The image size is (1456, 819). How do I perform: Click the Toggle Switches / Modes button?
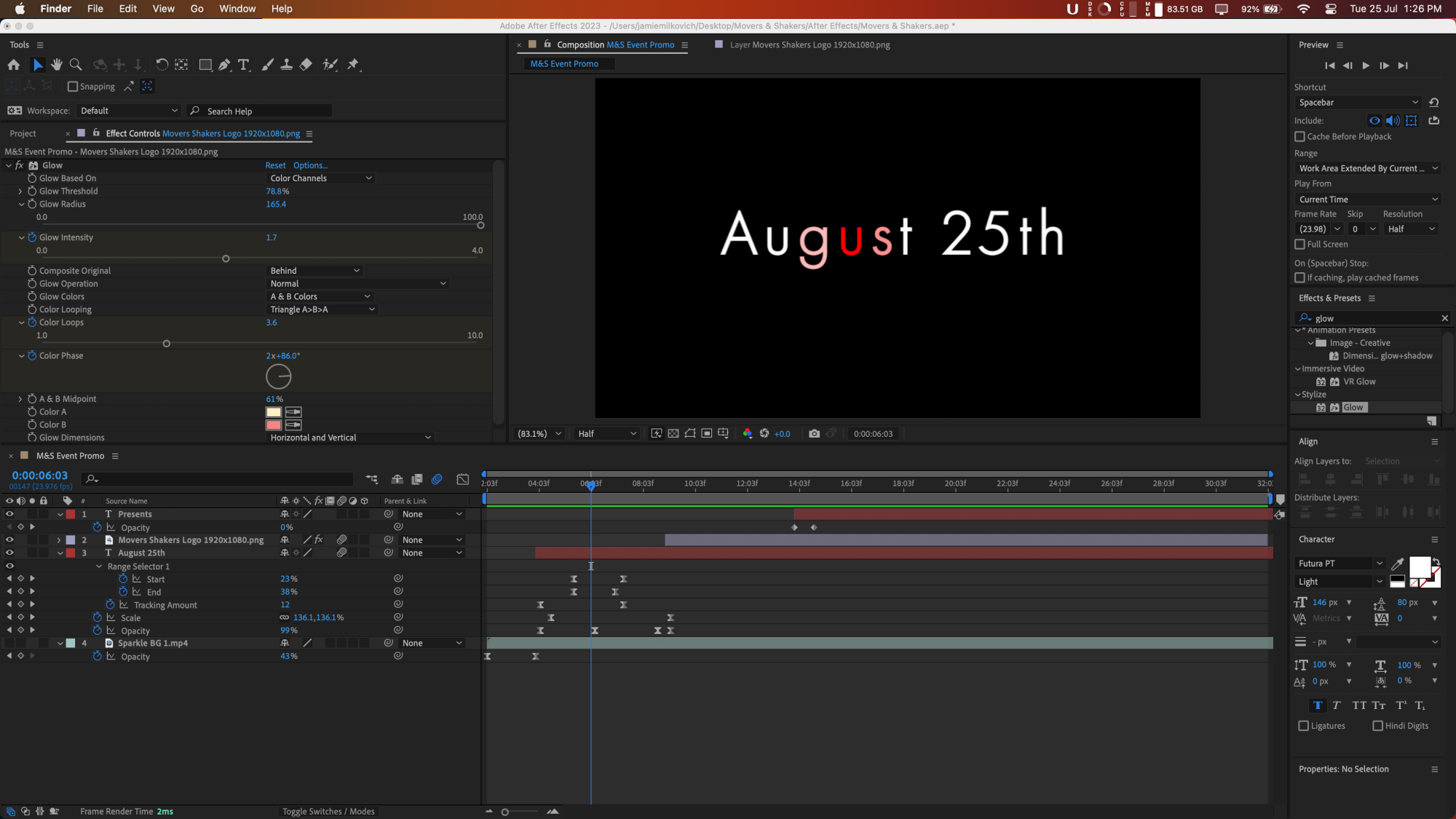[x=328, y=811]
